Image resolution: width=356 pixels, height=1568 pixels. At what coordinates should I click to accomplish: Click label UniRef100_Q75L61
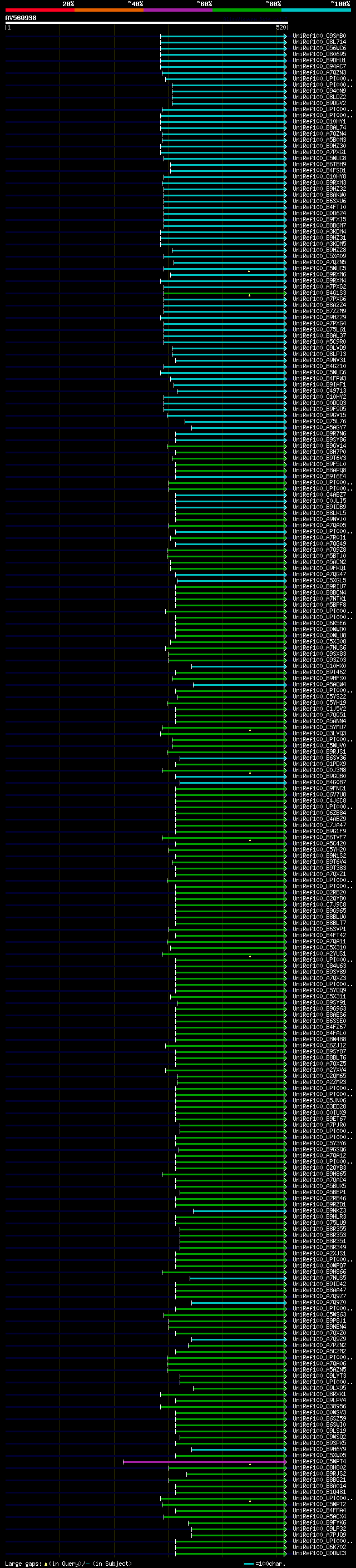(x=319, y=329)
